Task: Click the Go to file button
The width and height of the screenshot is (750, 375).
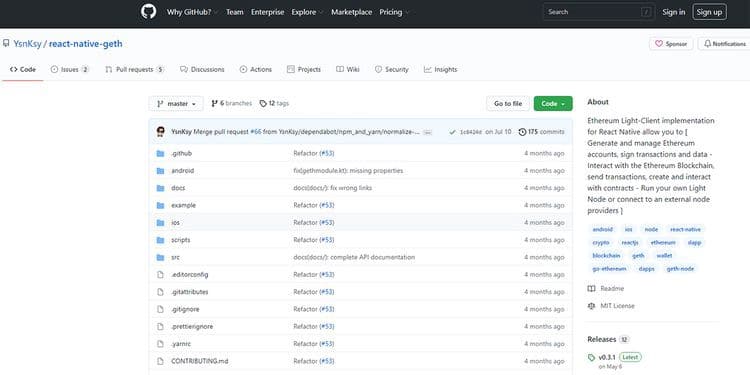Action: tap(508, 103)
